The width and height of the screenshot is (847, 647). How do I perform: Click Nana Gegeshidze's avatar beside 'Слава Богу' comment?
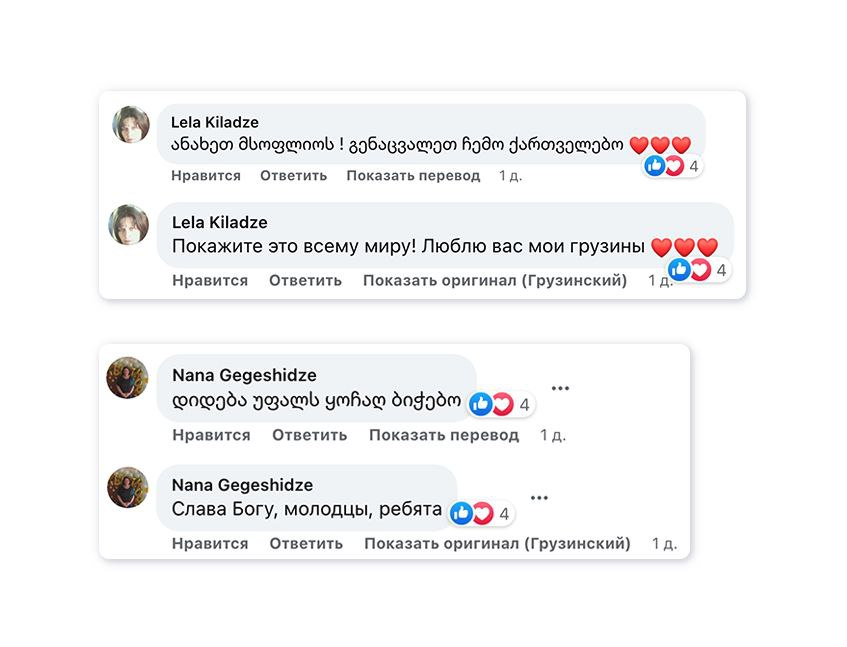coord(128,488)
